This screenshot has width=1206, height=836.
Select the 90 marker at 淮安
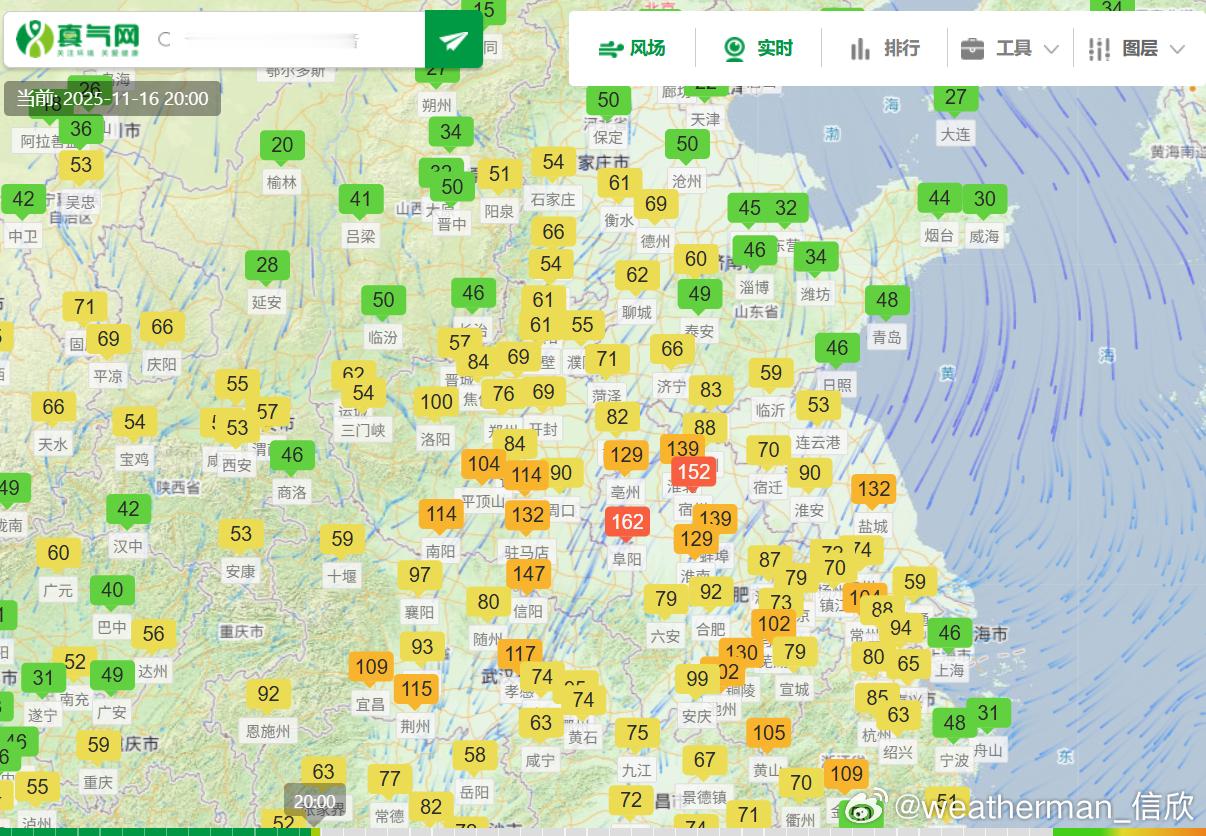(x=809, y=473)
